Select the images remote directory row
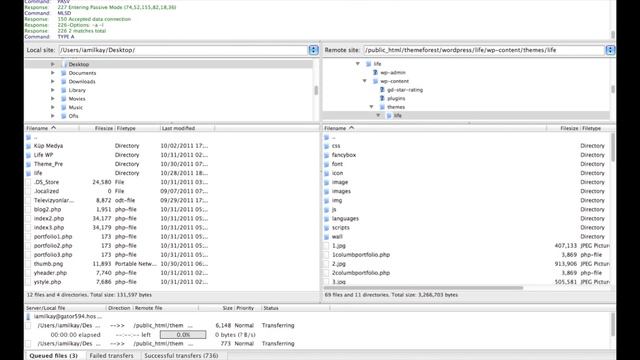 click(x=466, y=191)
